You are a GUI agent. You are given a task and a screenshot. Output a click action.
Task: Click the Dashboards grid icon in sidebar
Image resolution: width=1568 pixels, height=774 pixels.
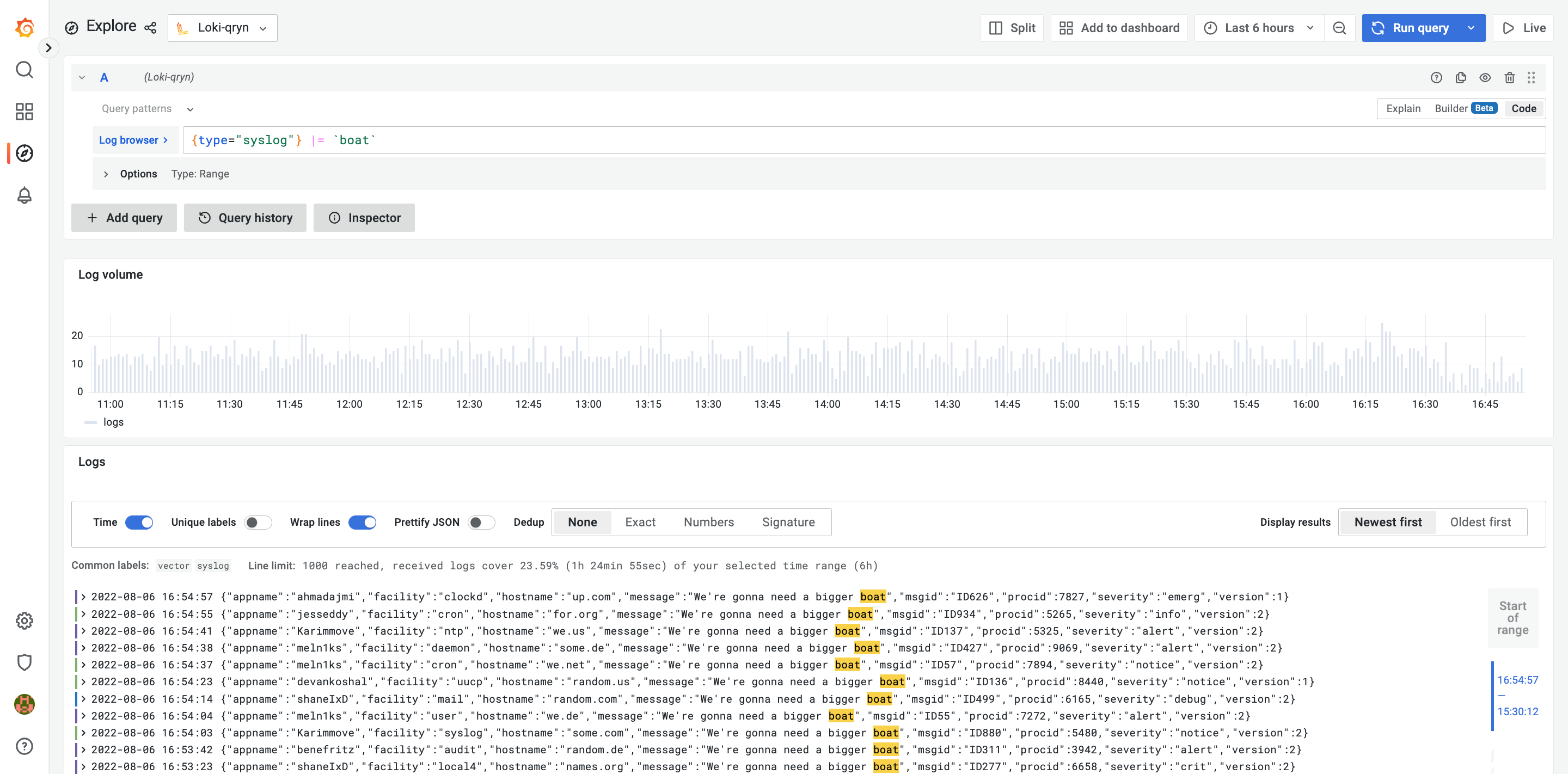pyautogui.click(x=24, y=112)
